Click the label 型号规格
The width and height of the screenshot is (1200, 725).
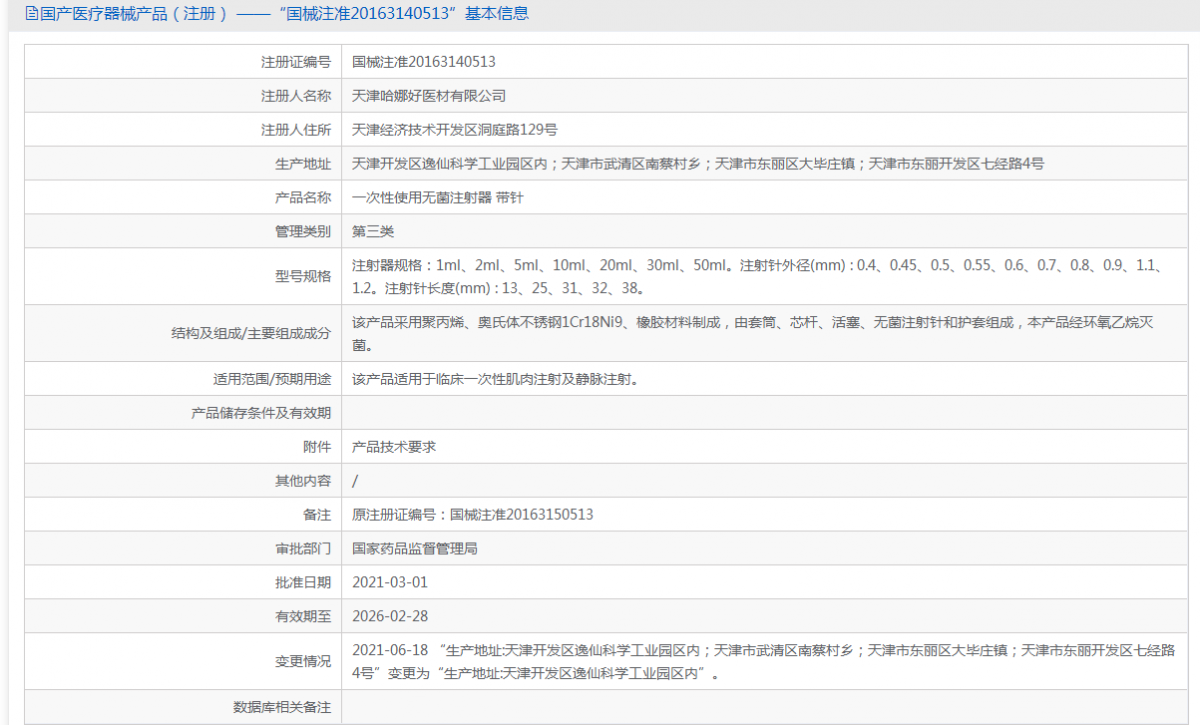[x=303, y=277]
